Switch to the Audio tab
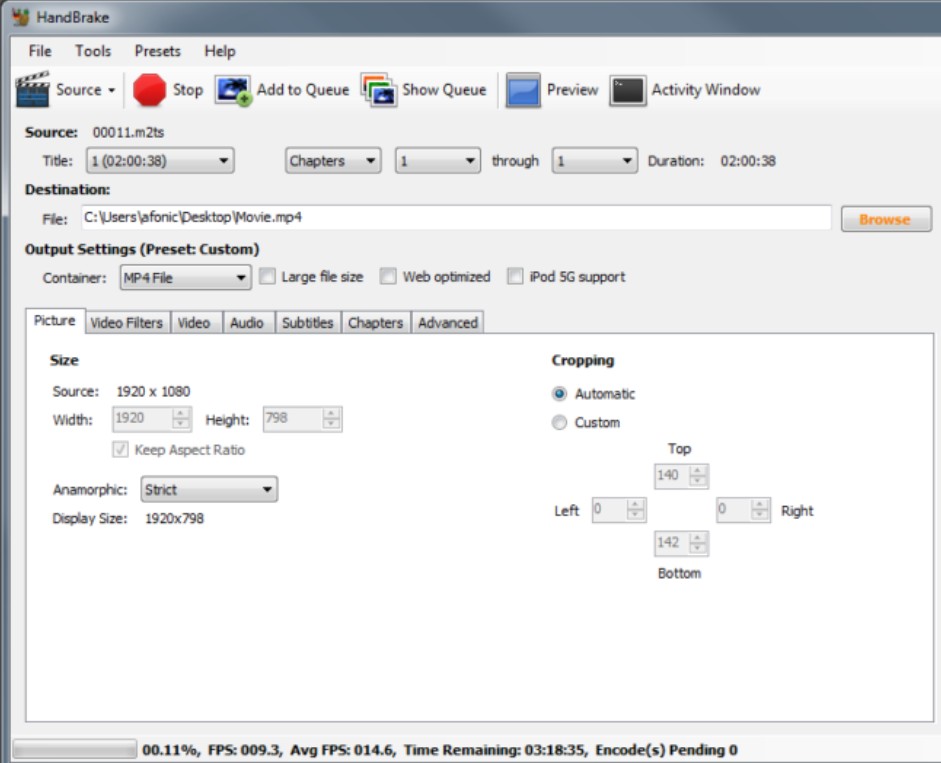 [247, 322]
